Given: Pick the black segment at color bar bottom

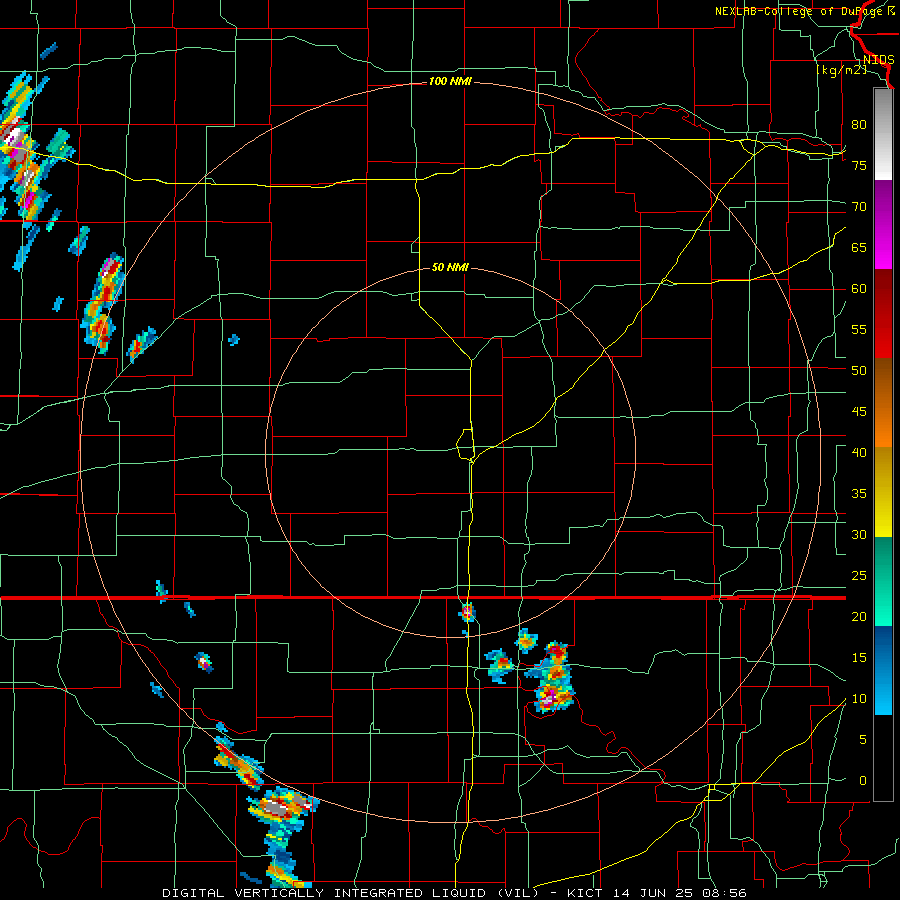Looking at the screenshot, I should [883, 758].
